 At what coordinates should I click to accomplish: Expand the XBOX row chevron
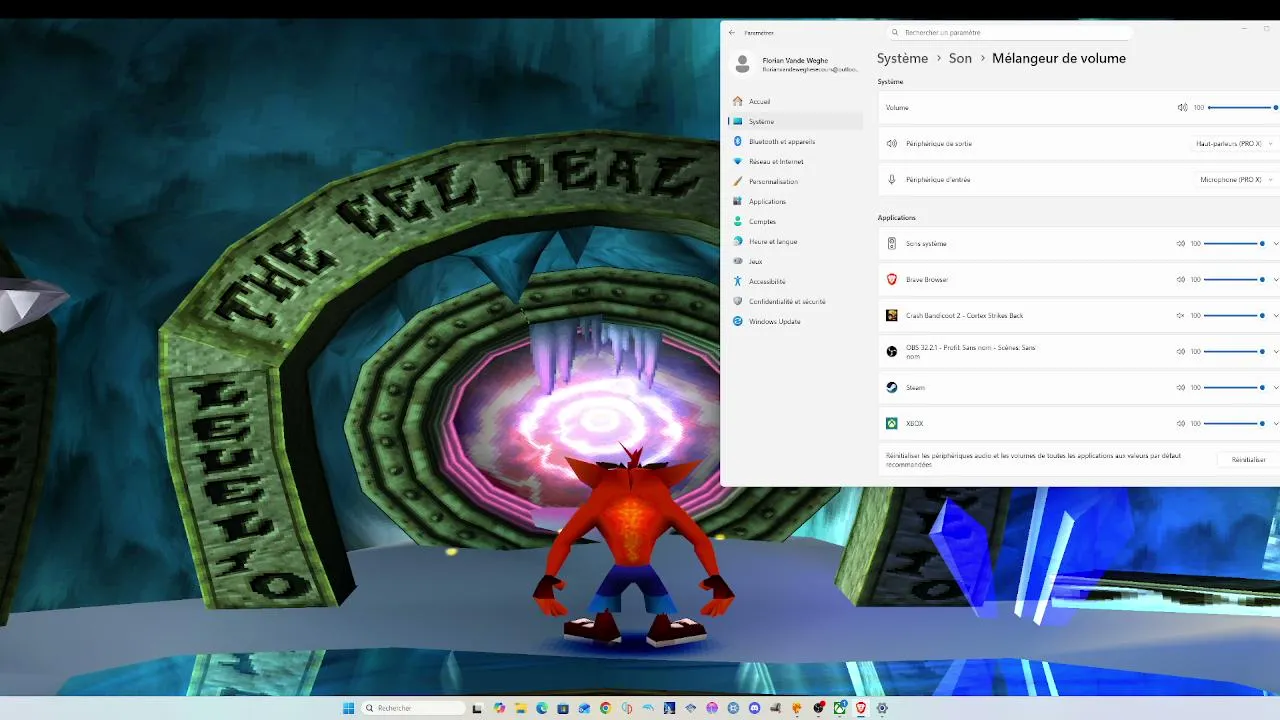point(1275,423)
